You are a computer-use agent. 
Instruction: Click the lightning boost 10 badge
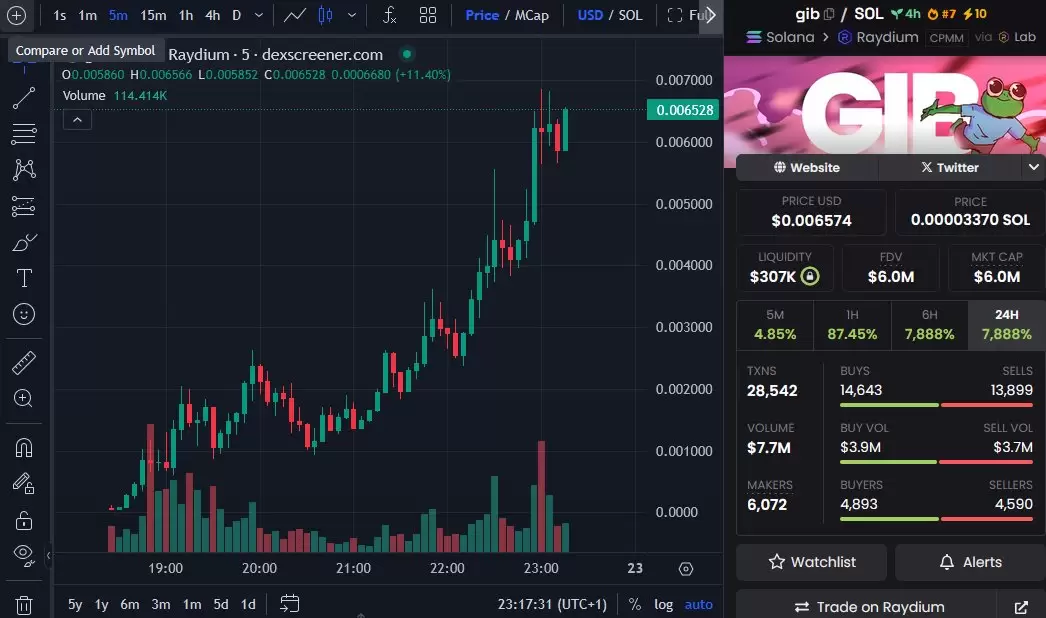(x=974, y=14)
